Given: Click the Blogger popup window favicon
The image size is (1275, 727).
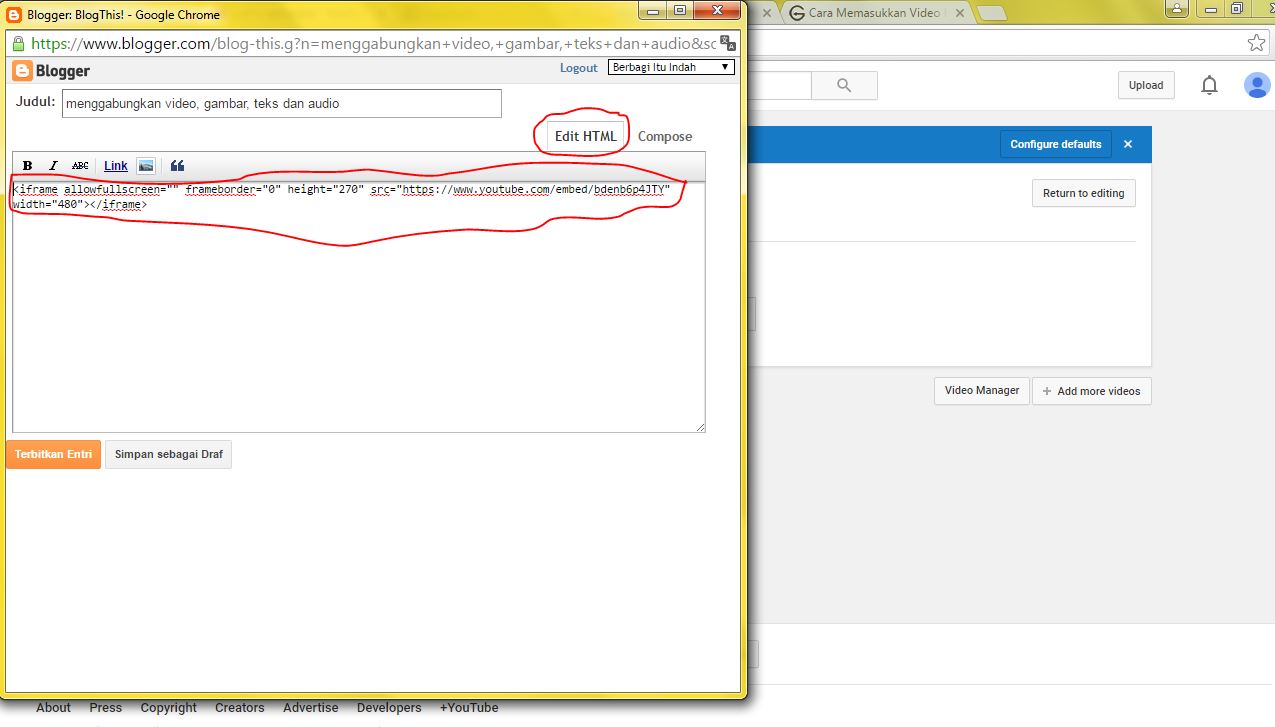Looking at the screenshot, I should (x=15, y=15).
